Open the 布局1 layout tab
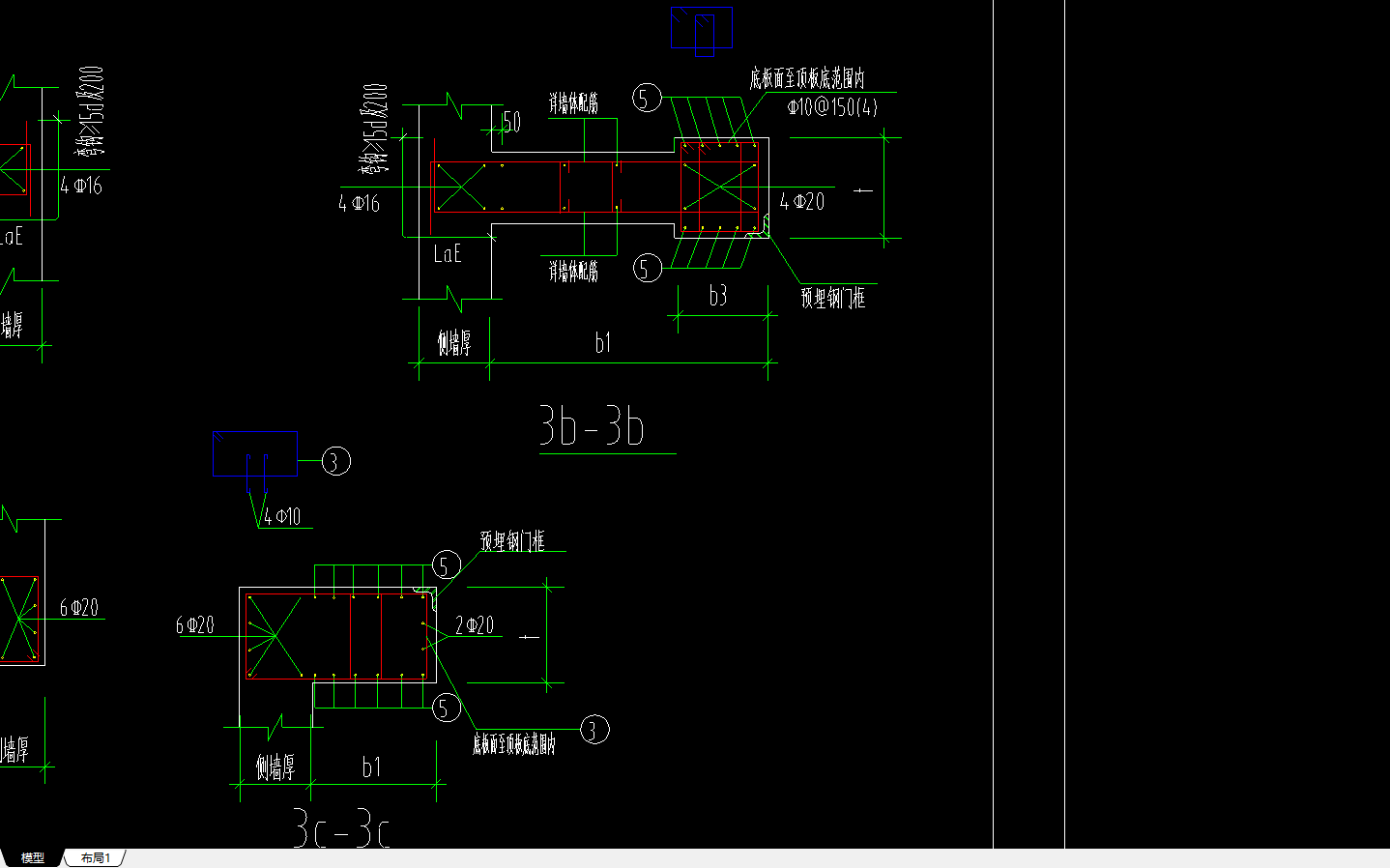The height and width of the screenshot is (868, 1390). click(x=96, y=857)
